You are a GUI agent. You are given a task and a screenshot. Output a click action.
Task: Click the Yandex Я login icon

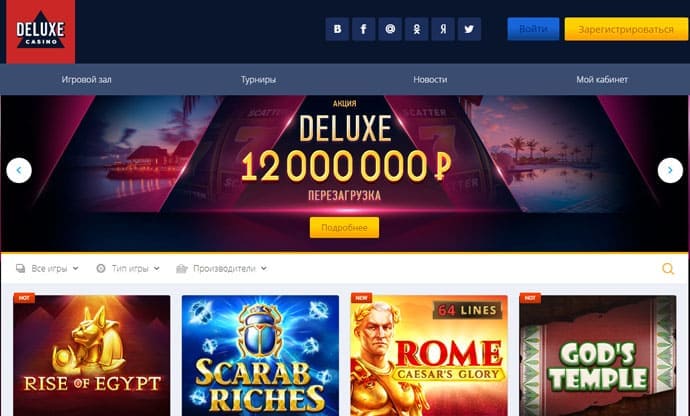pos(443,29)
